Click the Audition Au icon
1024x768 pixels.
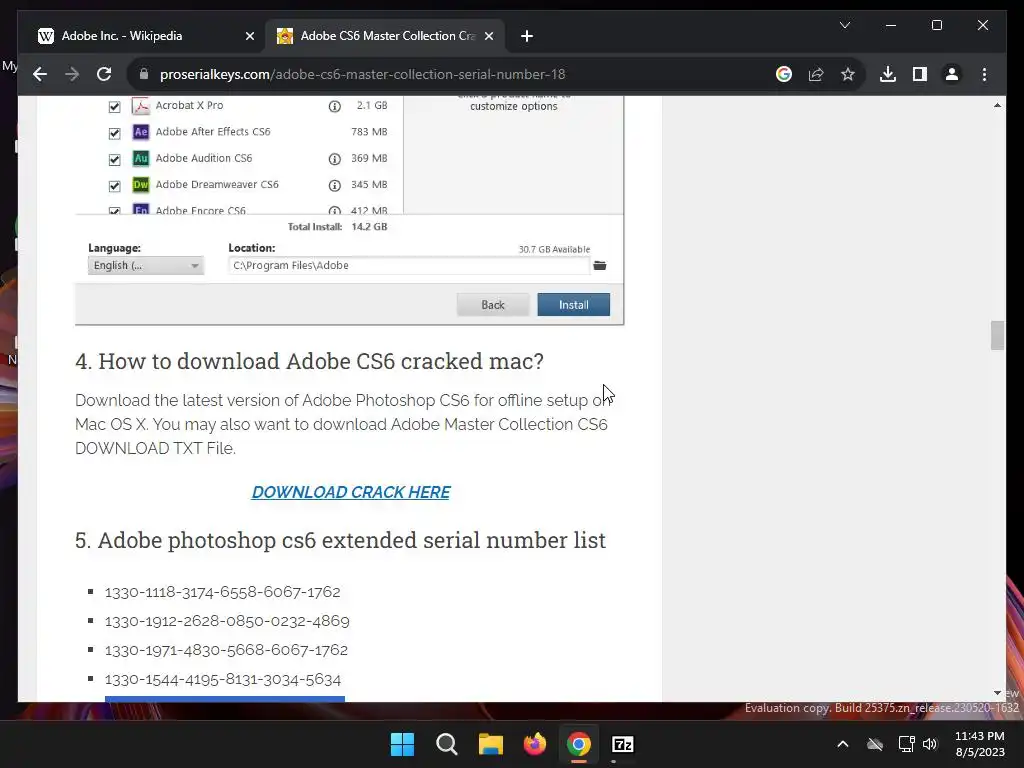tap(140, 158)
